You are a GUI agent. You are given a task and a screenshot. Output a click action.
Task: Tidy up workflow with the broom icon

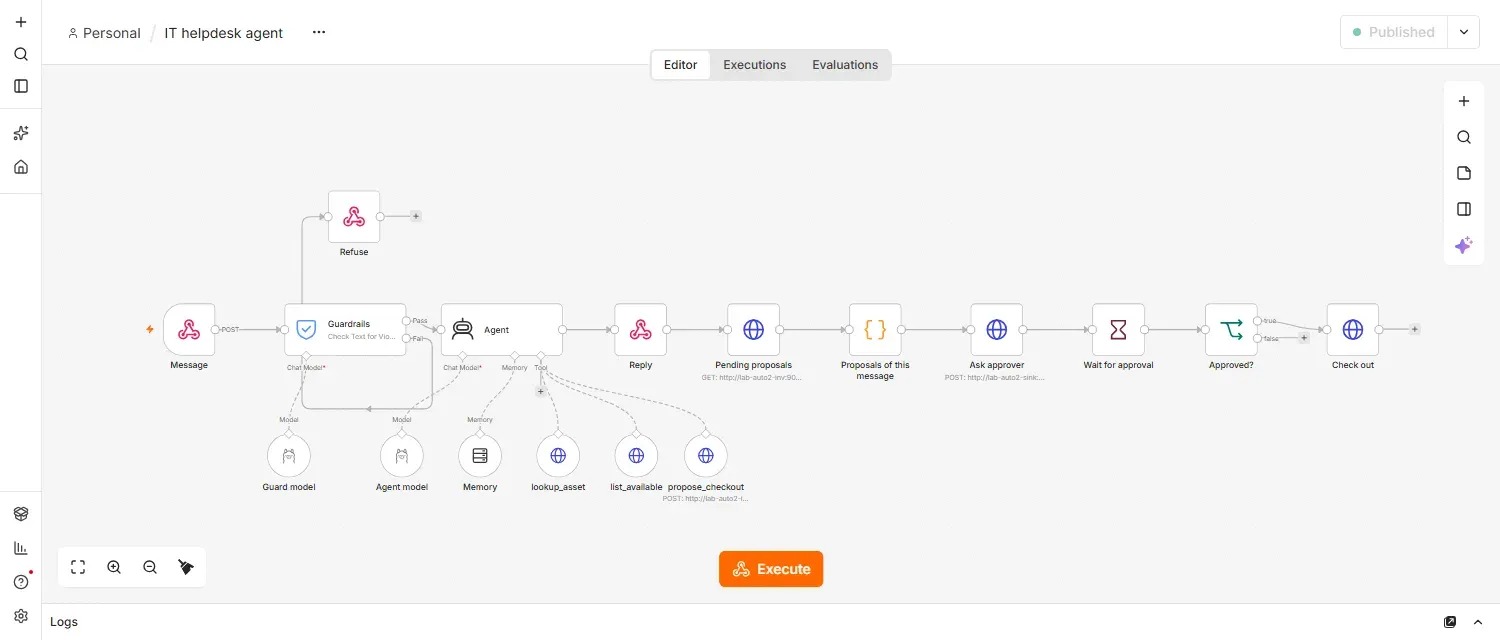[x=186, y=567]
